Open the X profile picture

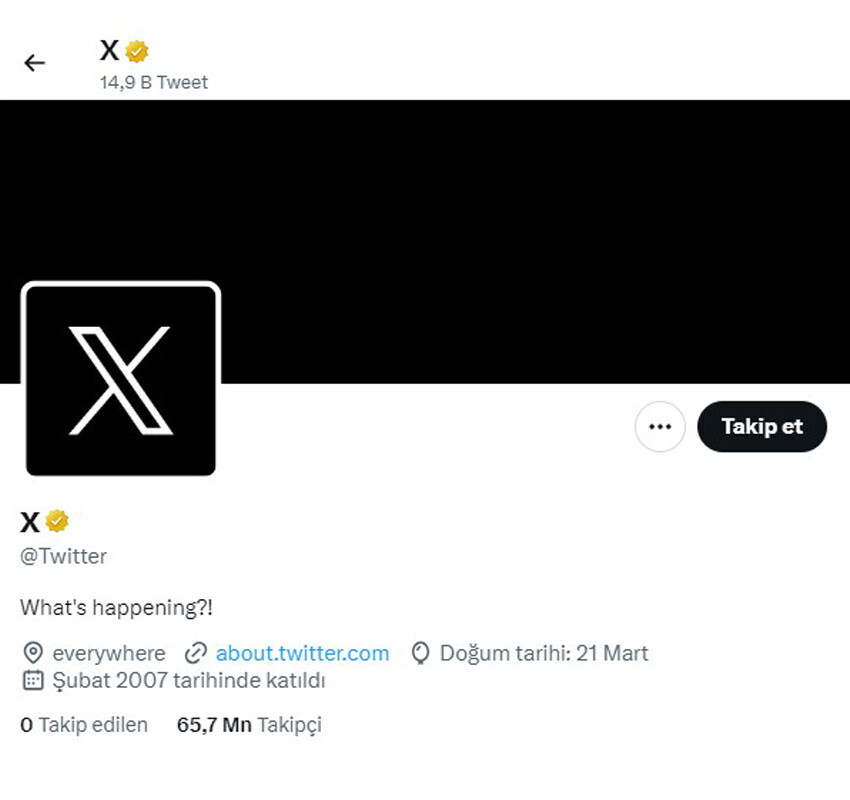[121, 380]
